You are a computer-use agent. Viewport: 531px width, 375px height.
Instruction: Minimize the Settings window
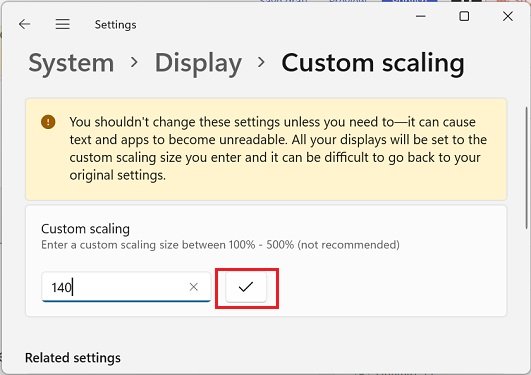421,16
